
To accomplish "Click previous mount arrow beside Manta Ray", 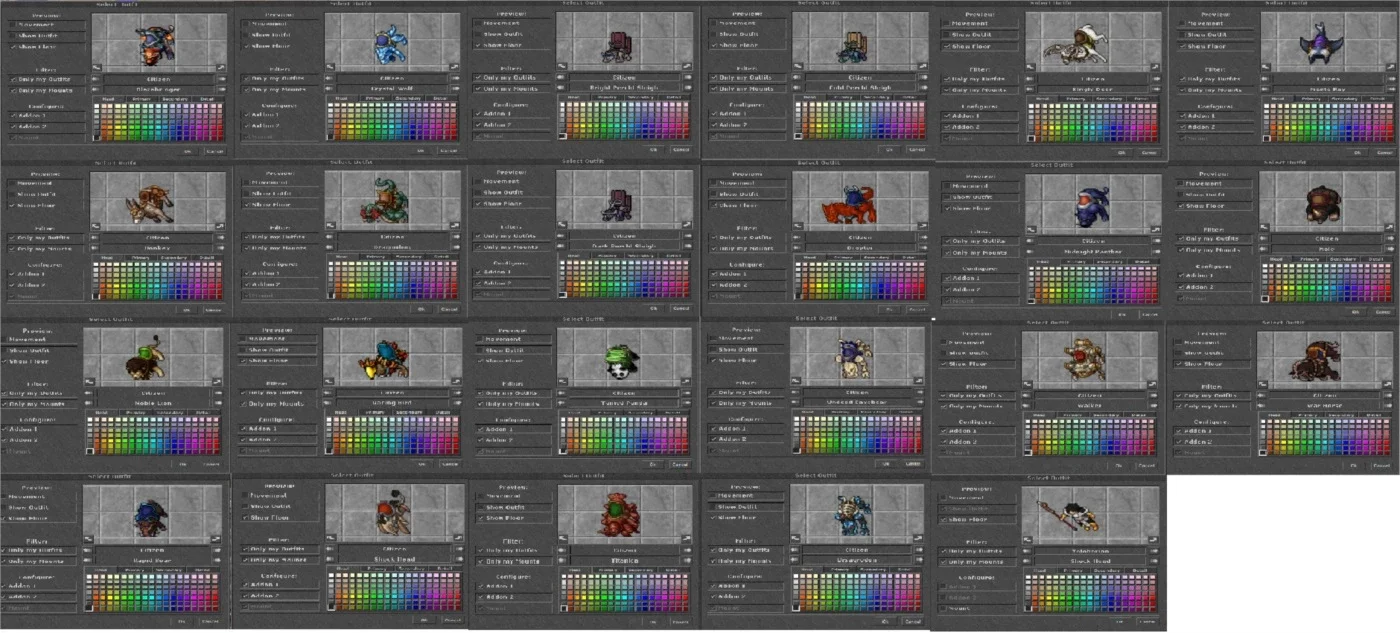I will [1265, 89].
